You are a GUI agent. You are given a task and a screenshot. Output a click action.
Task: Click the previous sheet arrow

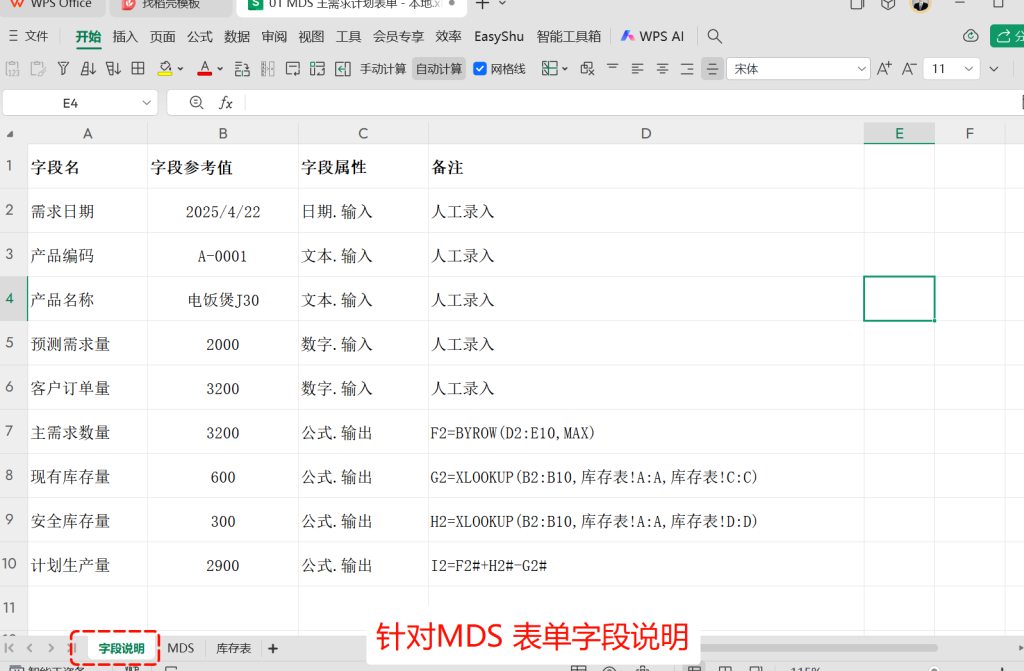click(29, 647)
